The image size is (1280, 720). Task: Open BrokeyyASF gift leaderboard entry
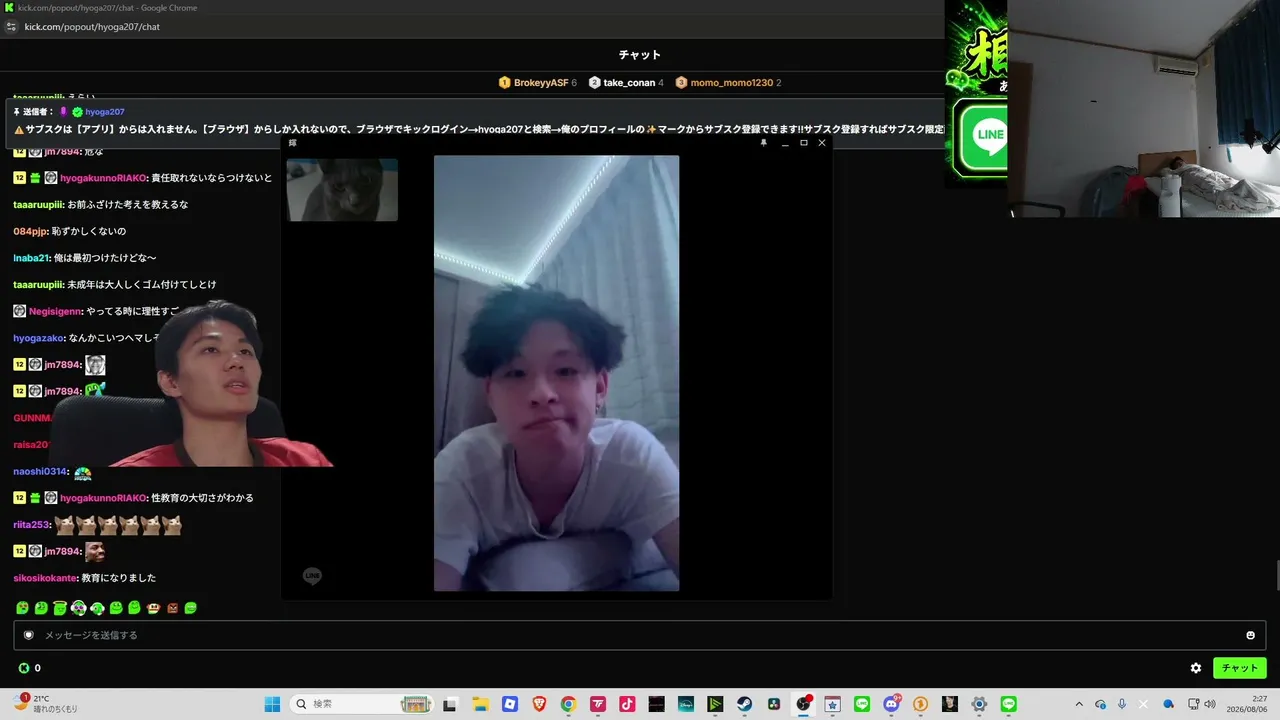[538, 83]
